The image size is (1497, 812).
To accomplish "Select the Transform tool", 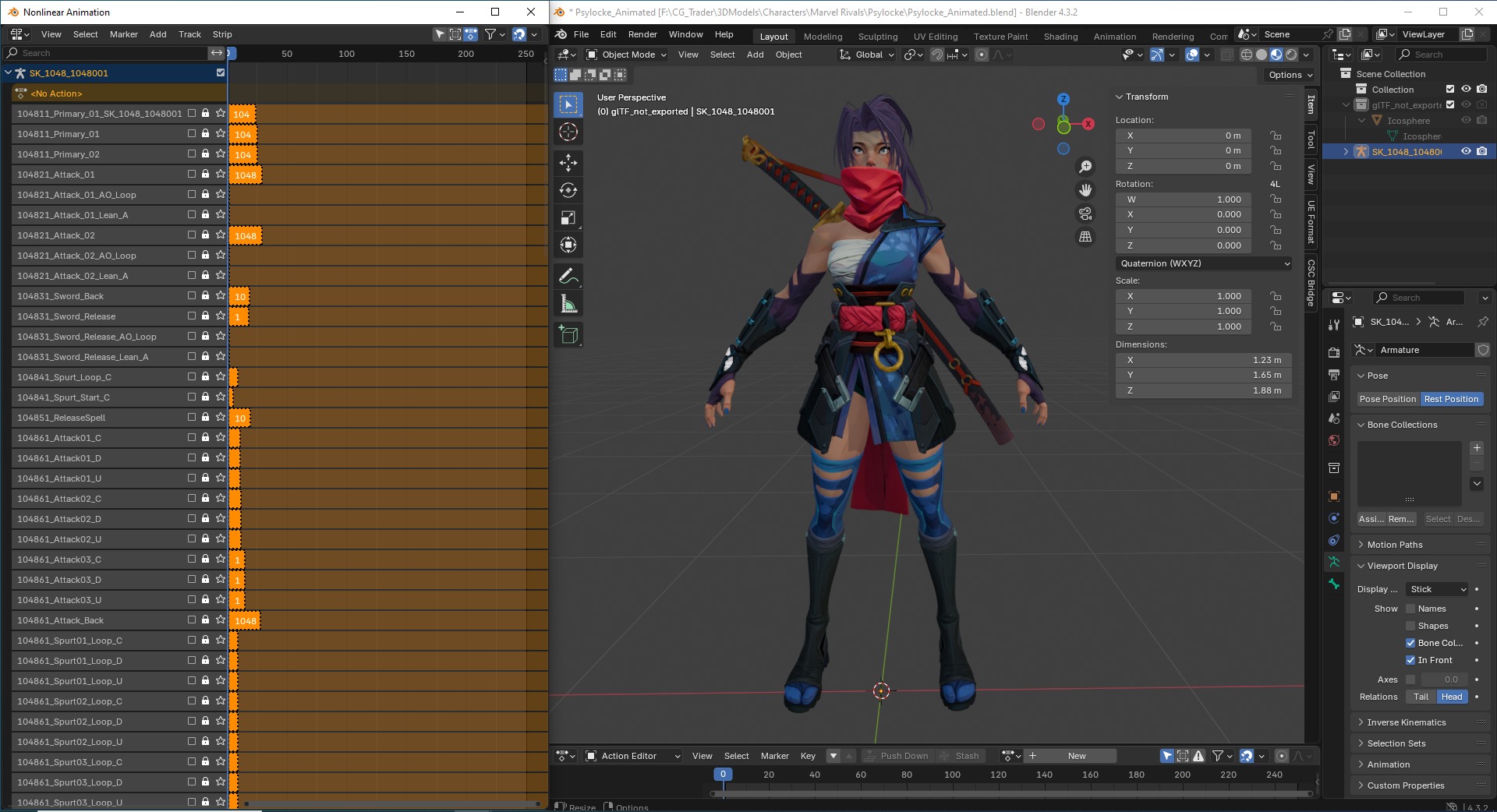I will click(x=568, y=245).
